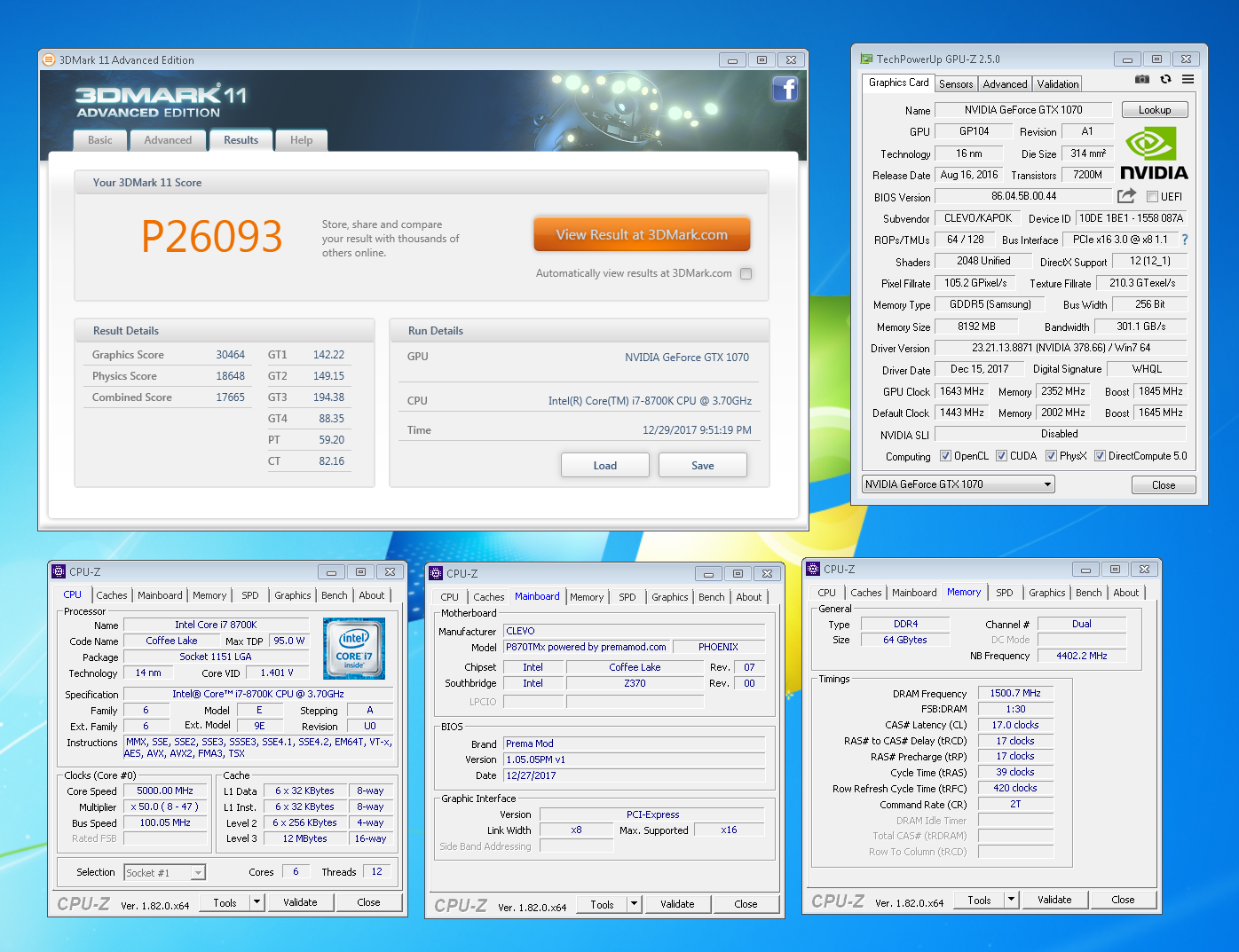
Task: Click the TechPowerUp GPU-Z title bar icon
Action: [x=866, y=59]
